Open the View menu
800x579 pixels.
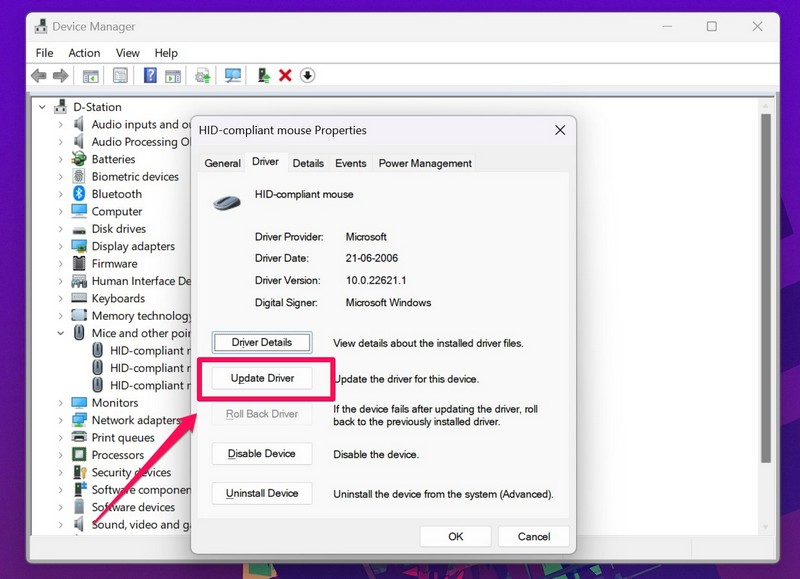127,53
